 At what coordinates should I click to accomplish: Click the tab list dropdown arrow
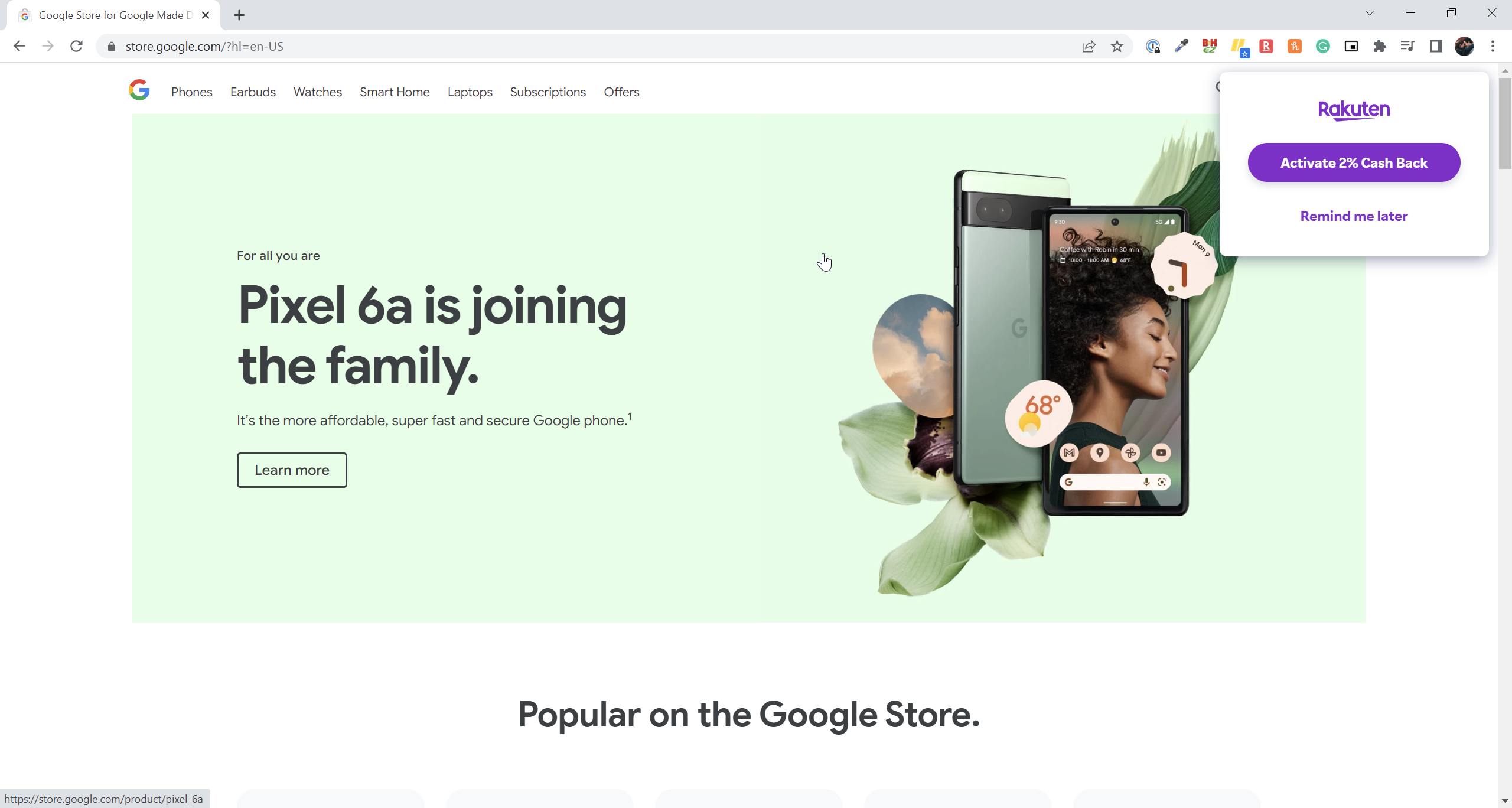1370,14
